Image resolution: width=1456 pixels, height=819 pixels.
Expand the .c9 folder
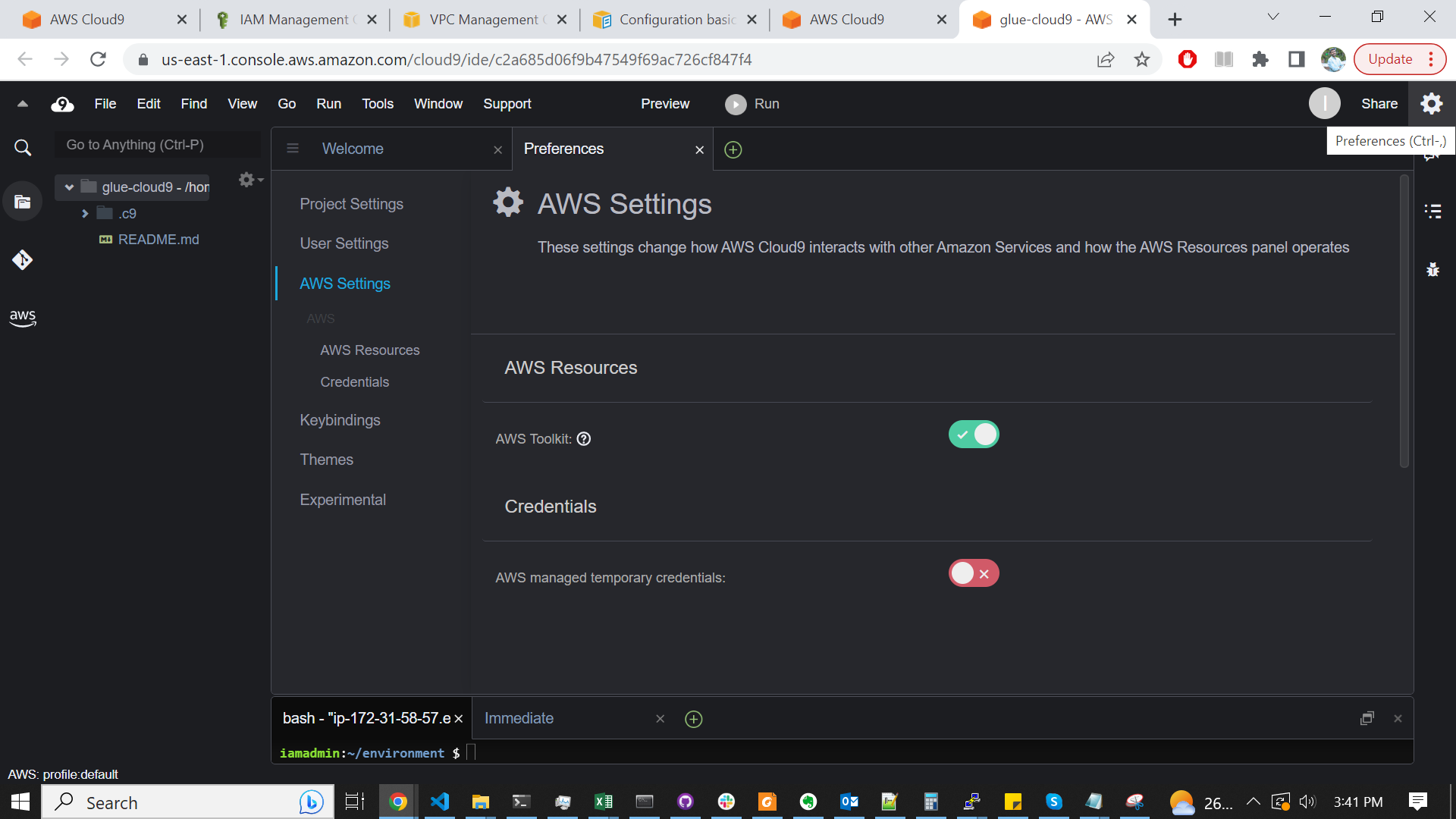pos(85,214)
